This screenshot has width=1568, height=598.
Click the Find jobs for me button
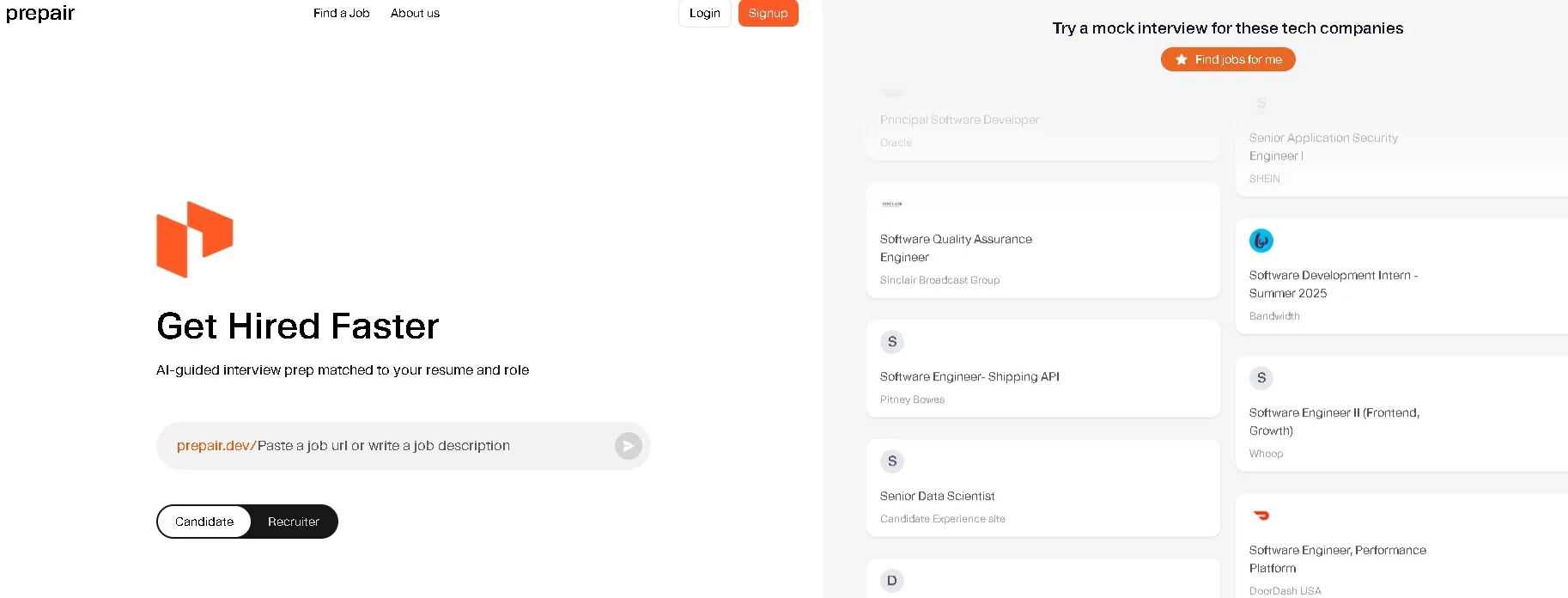[x=1228, y=59]
